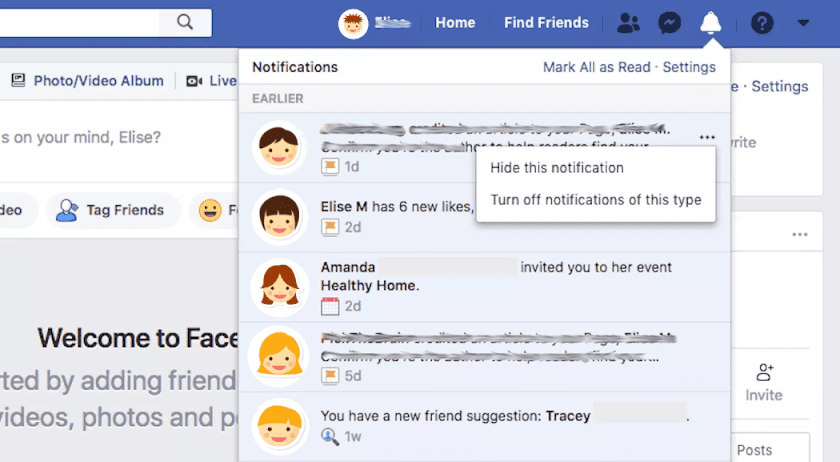The width and height of the screenshot is (840, 462).
Task: Open Tracey friend suggestion notification
Action: click(485, 427)
